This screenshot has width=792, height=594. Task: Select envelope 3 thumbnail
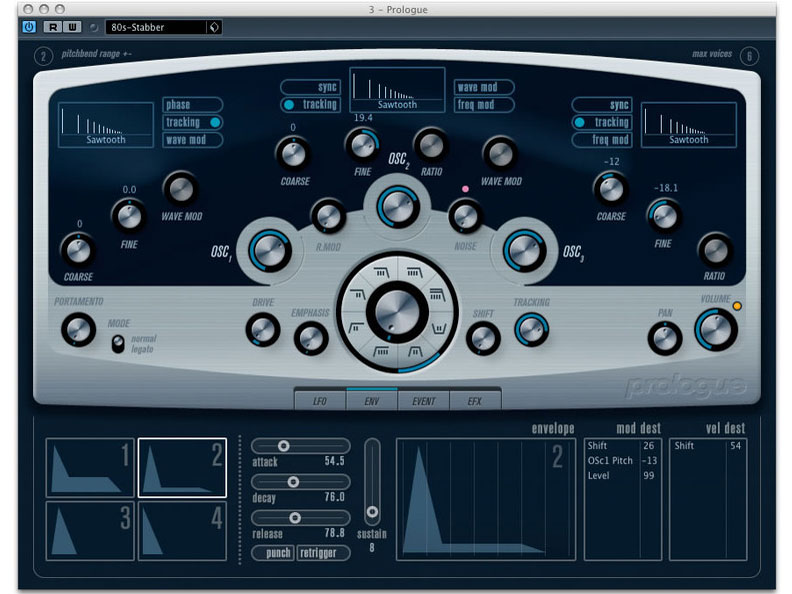click(90, 530)
